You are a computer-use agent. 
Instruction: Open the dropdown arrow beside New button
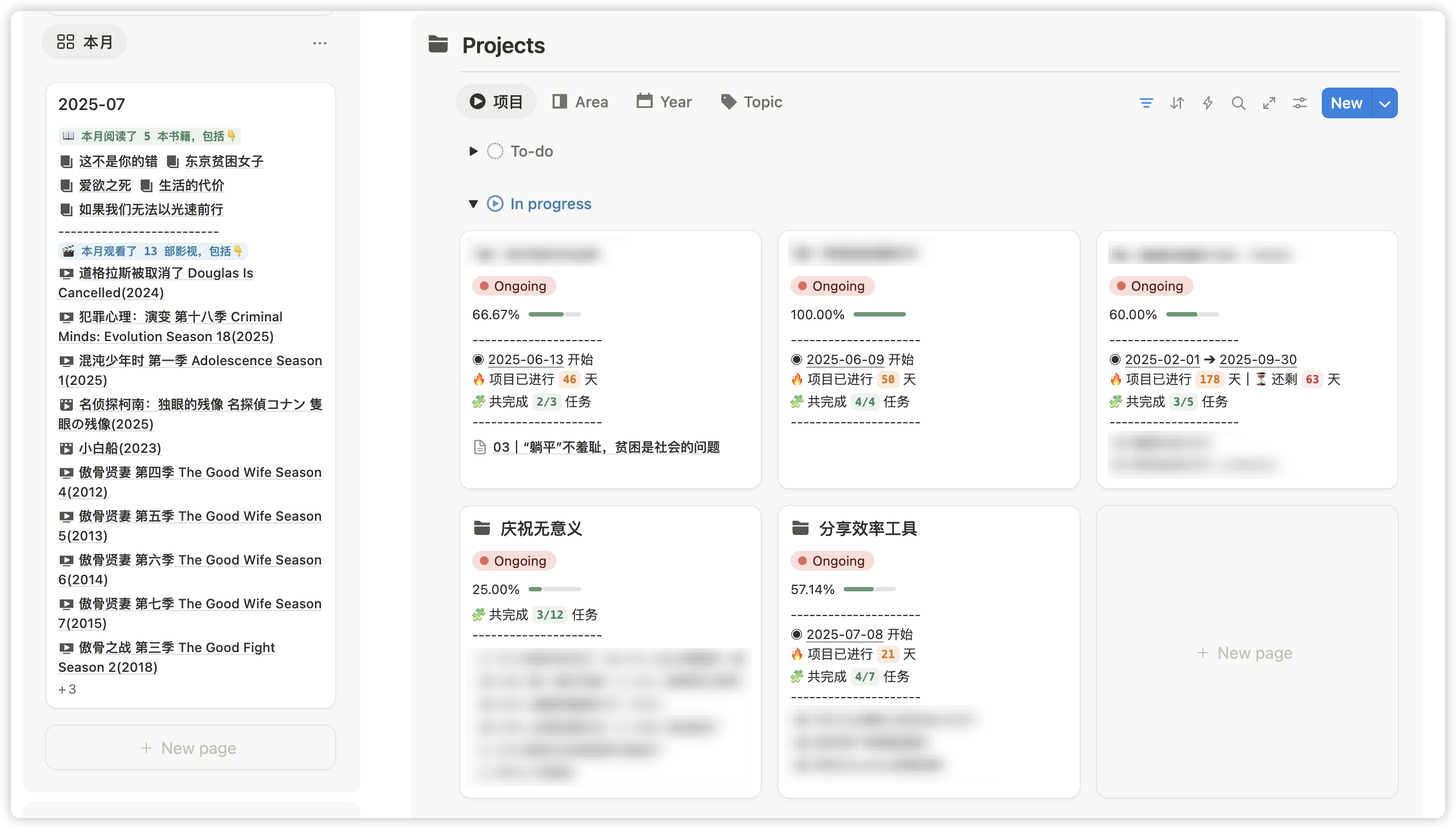click(1385, 103)
